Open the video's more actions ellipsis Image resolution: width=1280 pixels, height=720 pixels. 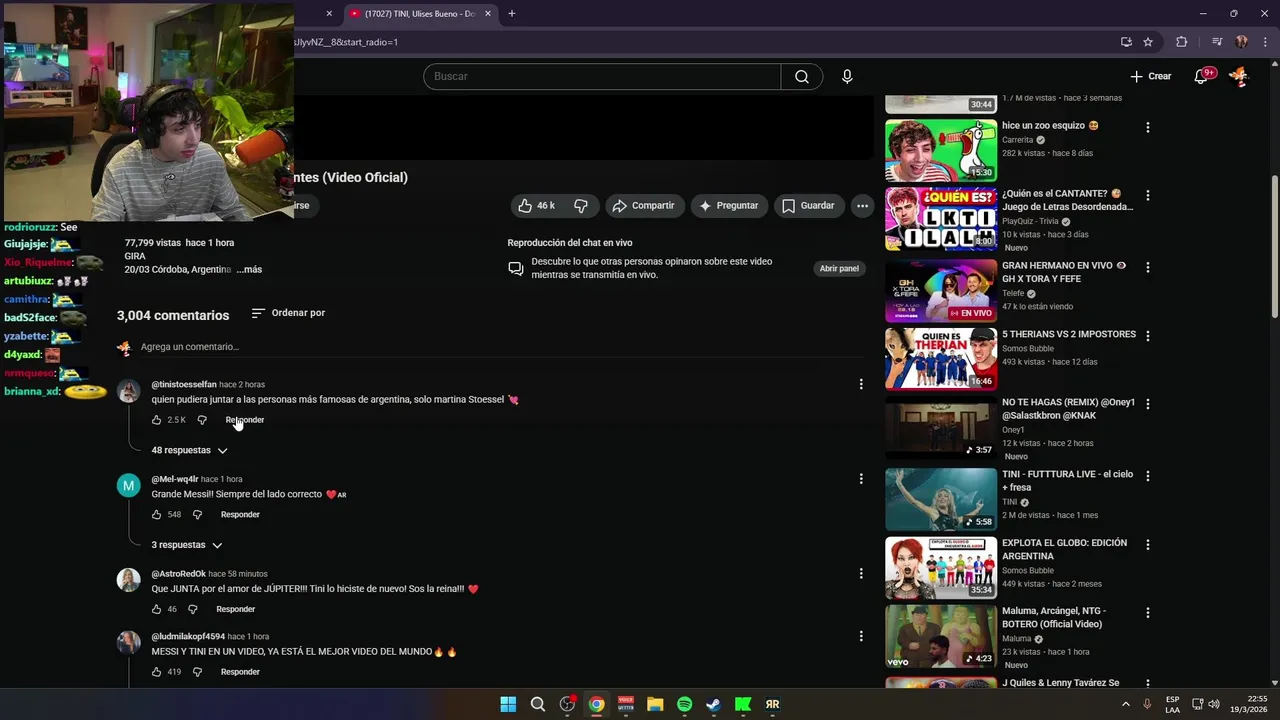pyautogui.click(x=862, y=206)
